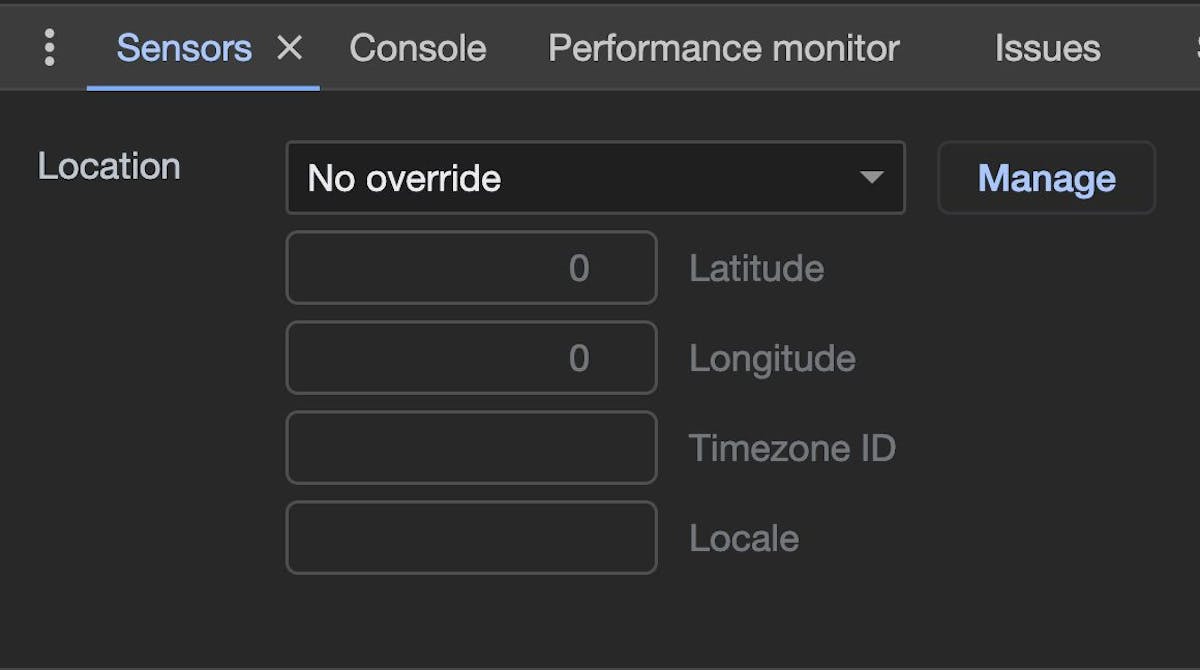1200x670 pixels.
Task: Select the Longitude value showing 0
Action: coord(580,358)
